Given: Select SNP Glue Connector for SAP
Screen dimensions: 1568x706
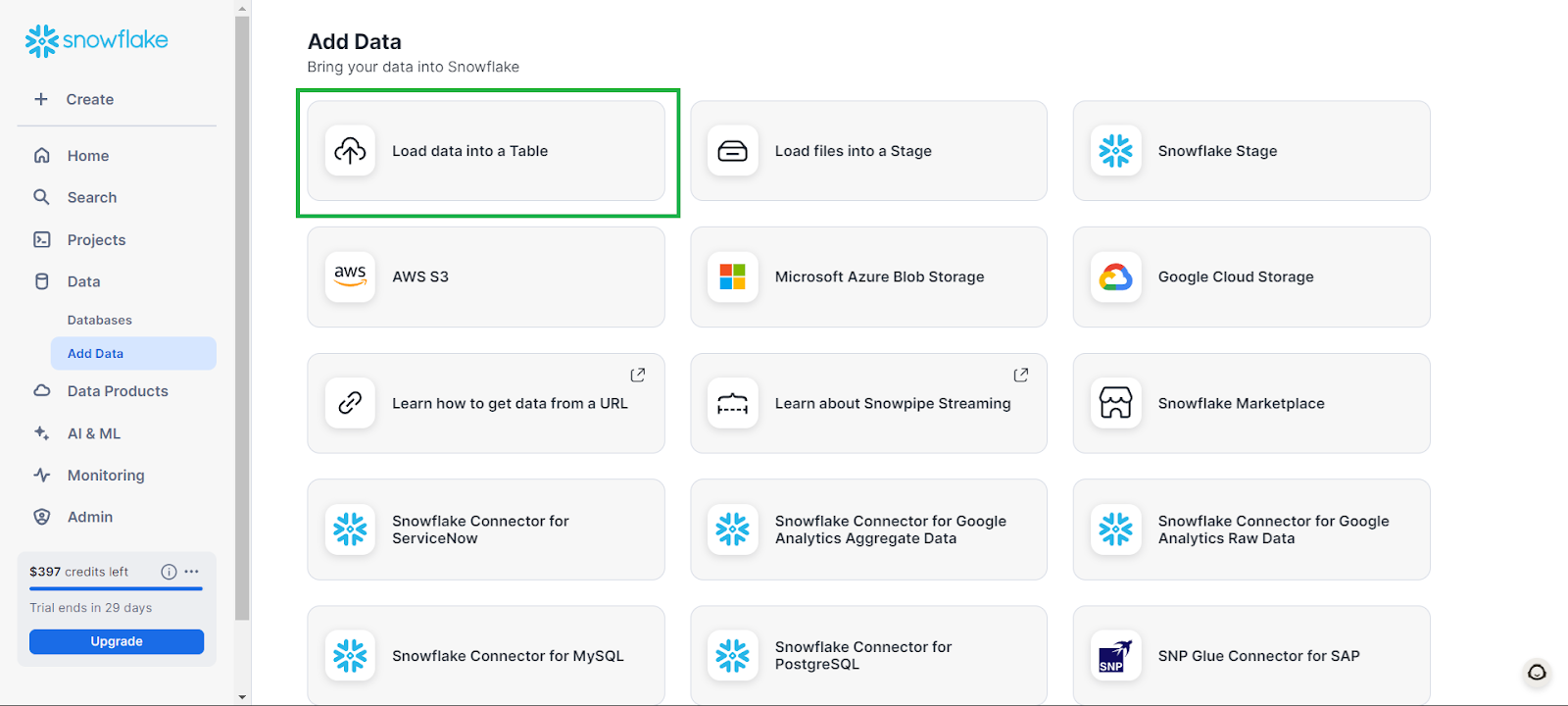Looking at the screenshot, I should pyautogui.click(x=1251, y=655).
